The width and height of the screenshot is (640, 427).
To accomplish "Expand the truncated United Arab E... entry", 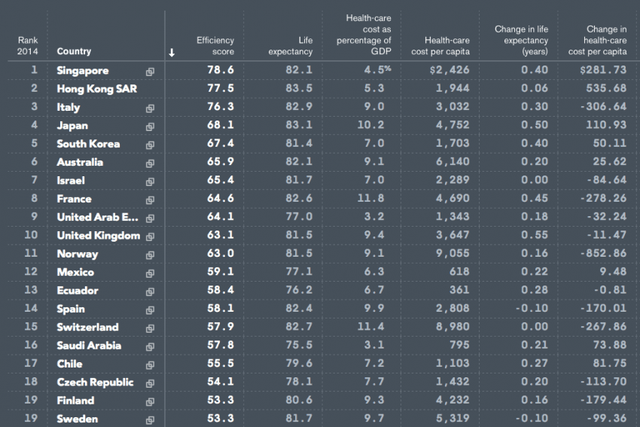I will click(99, 217).
